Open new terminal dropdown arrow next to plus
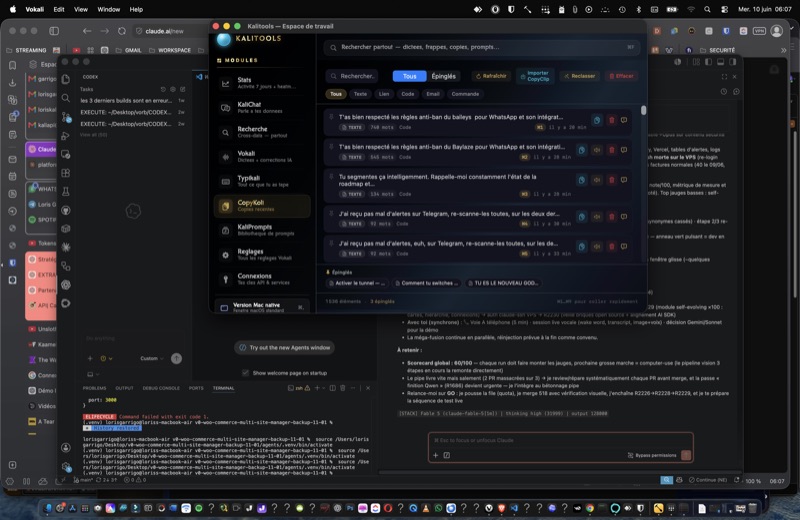 [x=324, y=388]
